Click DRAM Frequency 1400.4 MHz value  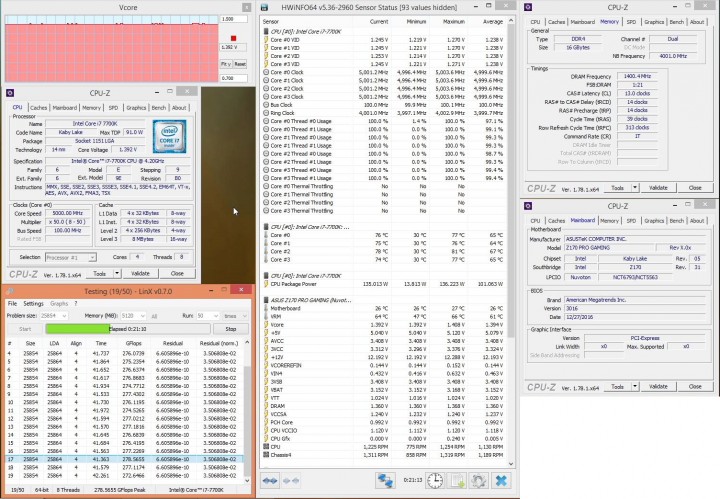click(637, 77)
